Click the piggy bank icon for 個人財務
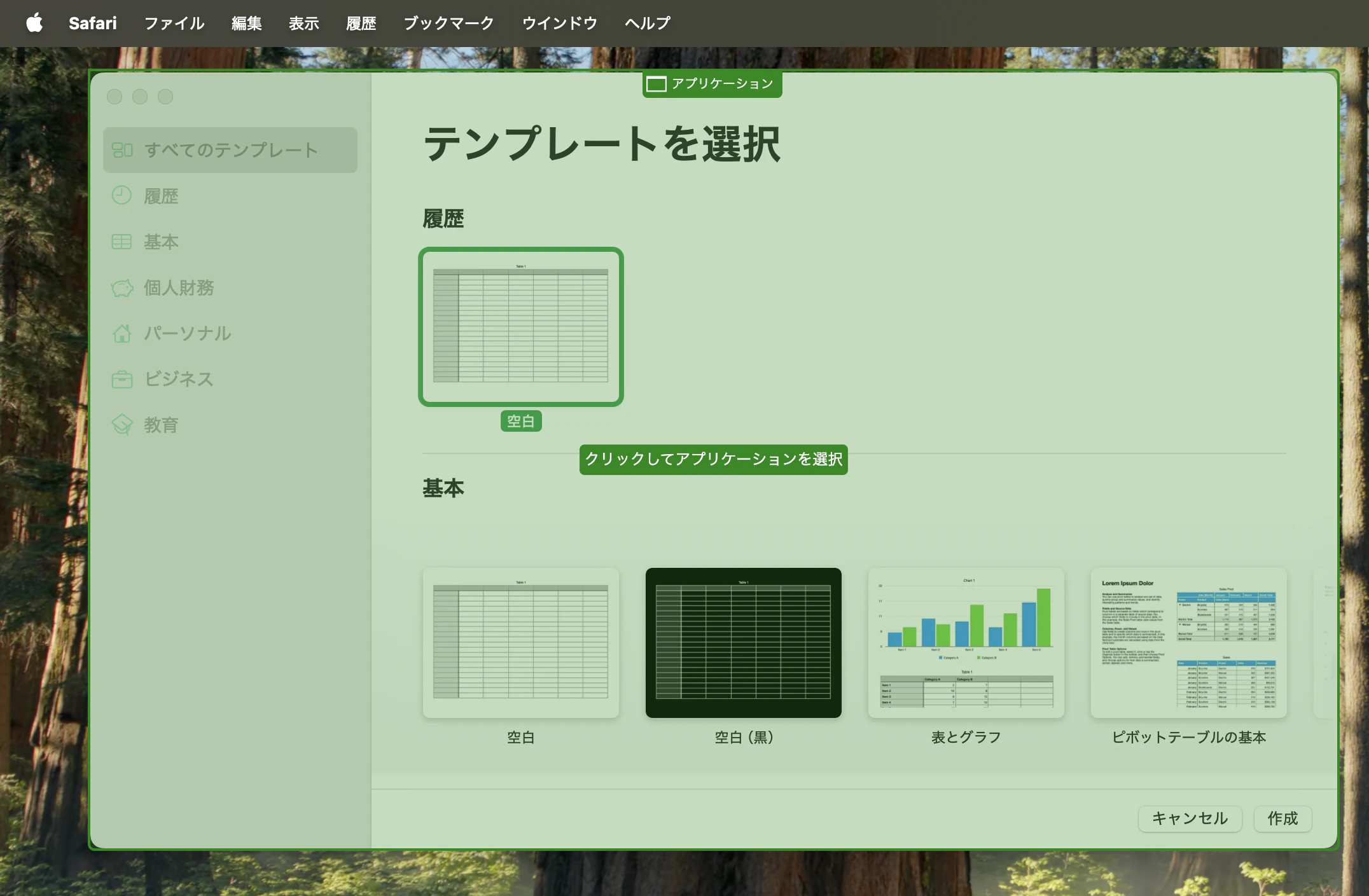1369x896 pixels. click(122, 287)
